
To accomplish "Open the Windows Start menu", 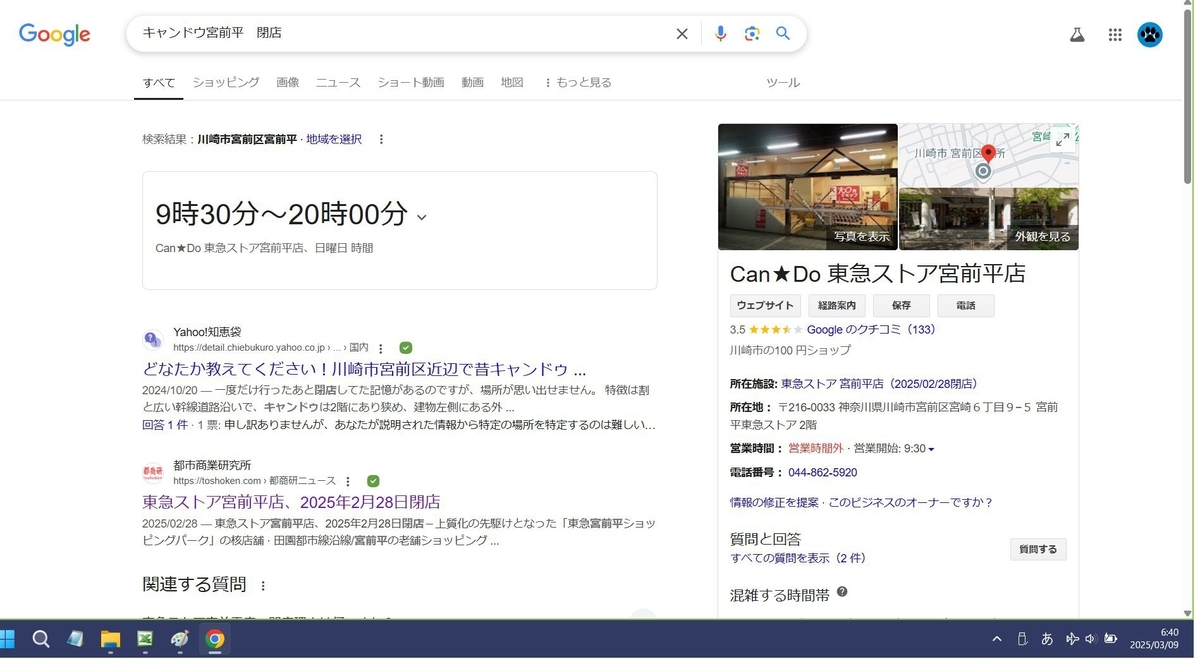I will tap(8, 639).
